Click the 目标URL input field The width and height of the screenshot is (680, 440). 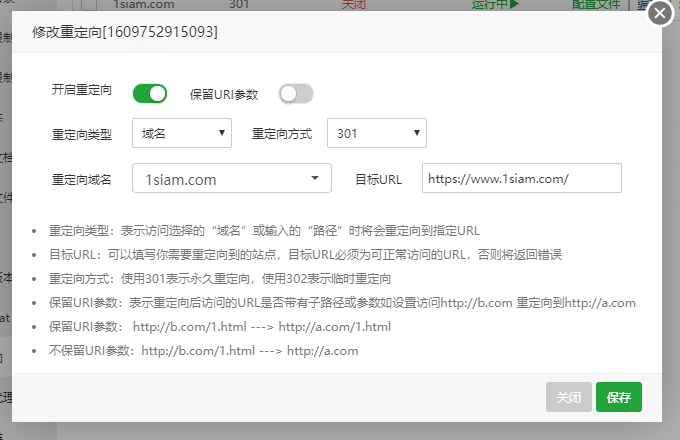[522, 178]
